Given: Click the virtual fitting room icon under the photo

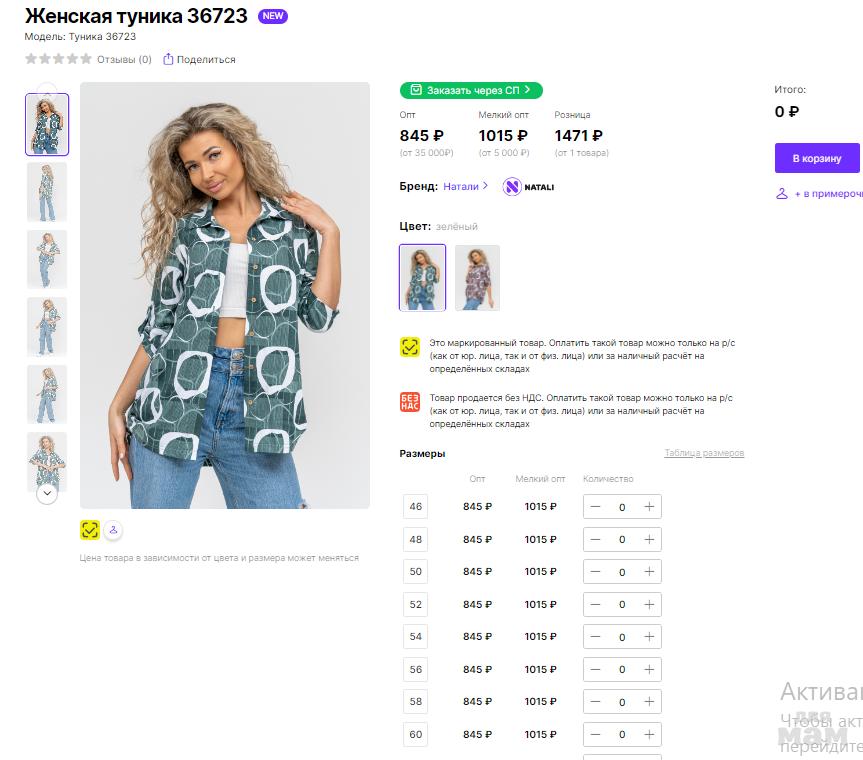Looking at the screenshot, I should (113, 530).
